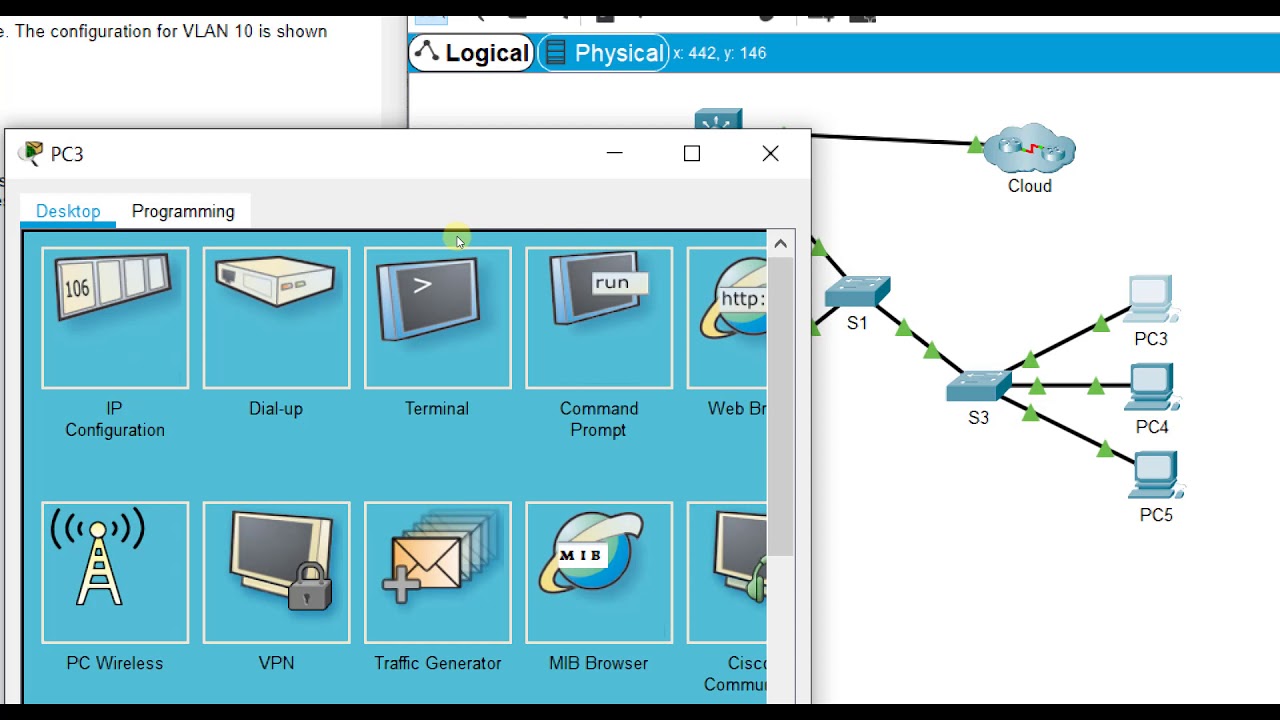The image size is (1280, 720).
Task: Click the 'Cloud' label text
Action: click(1029, 186)
